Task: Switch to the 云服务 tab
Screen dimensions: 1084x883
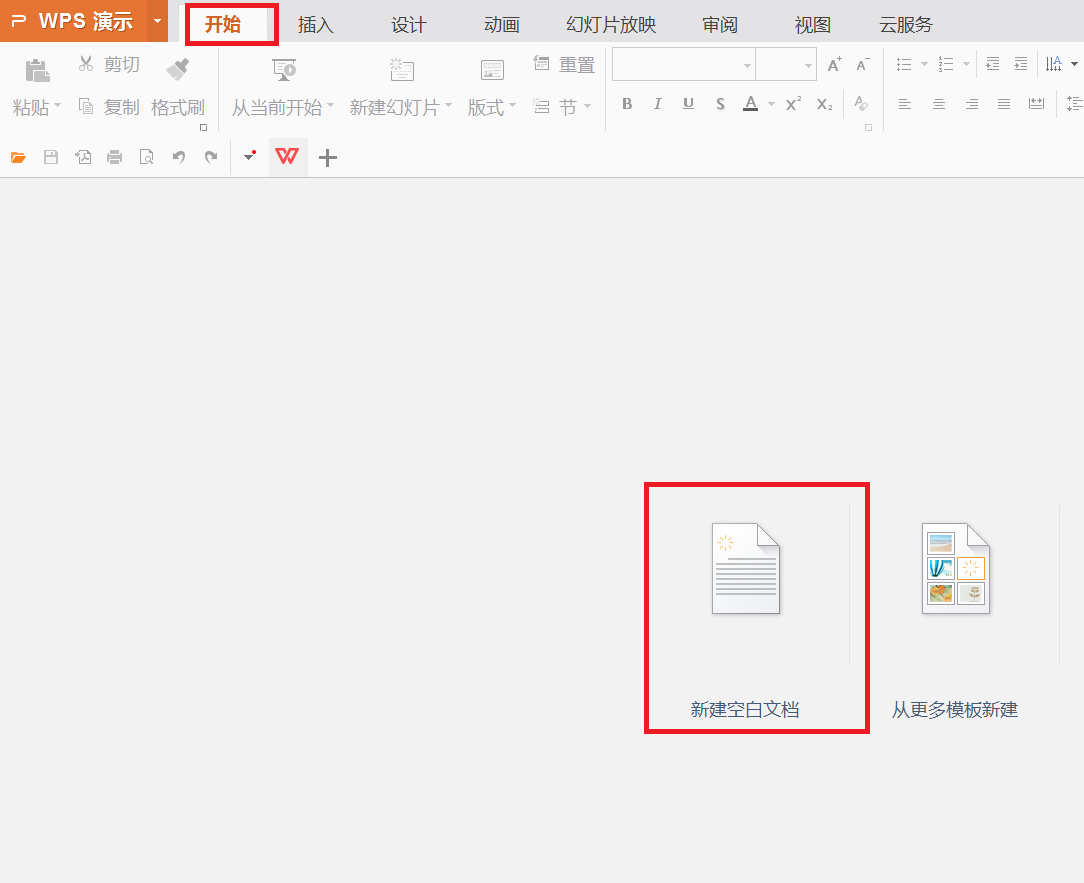Action: tap(906, 25)
